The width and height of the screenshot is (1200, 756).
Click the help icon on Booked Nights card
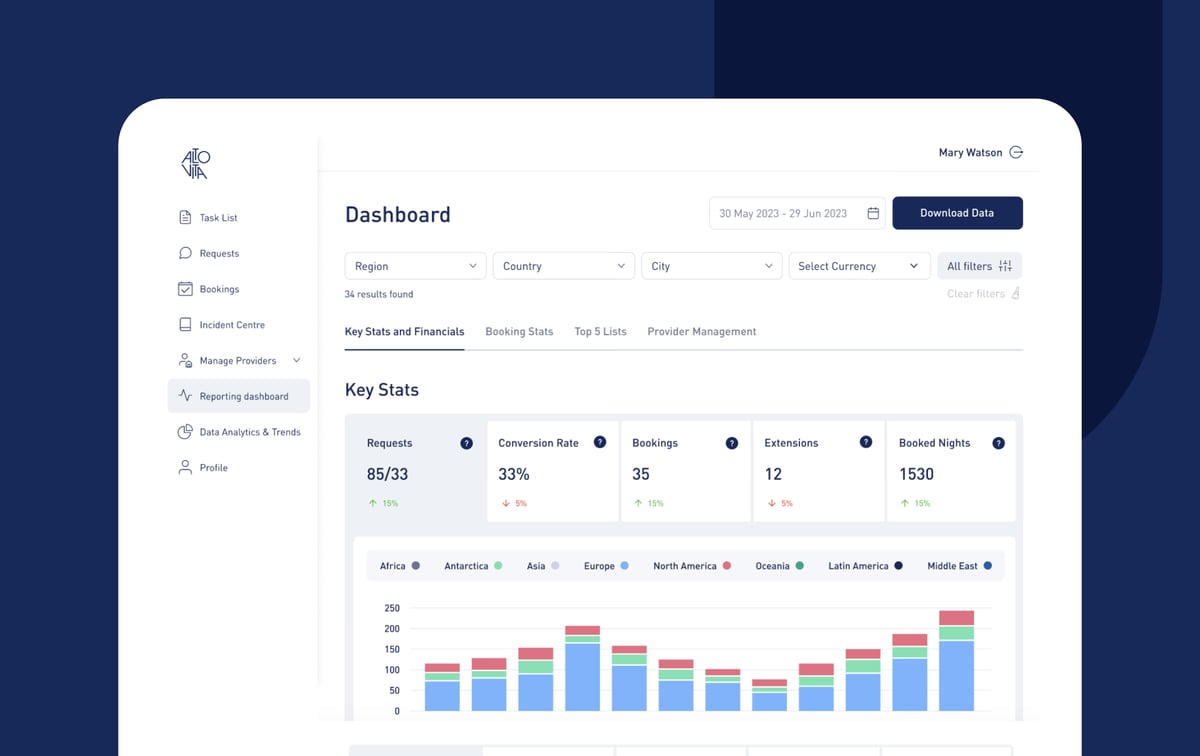pos(998,443)
